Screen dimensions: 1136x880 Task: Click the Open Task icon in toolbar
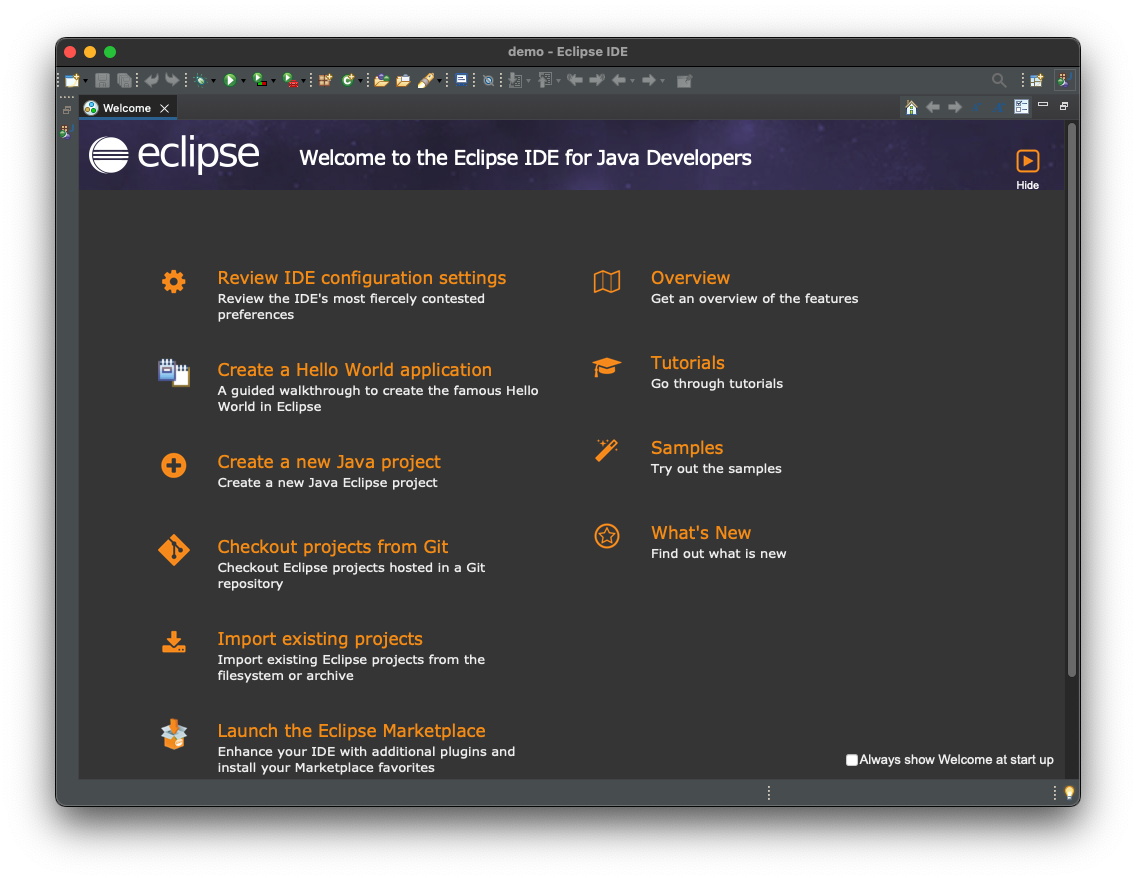pos(403,80)
